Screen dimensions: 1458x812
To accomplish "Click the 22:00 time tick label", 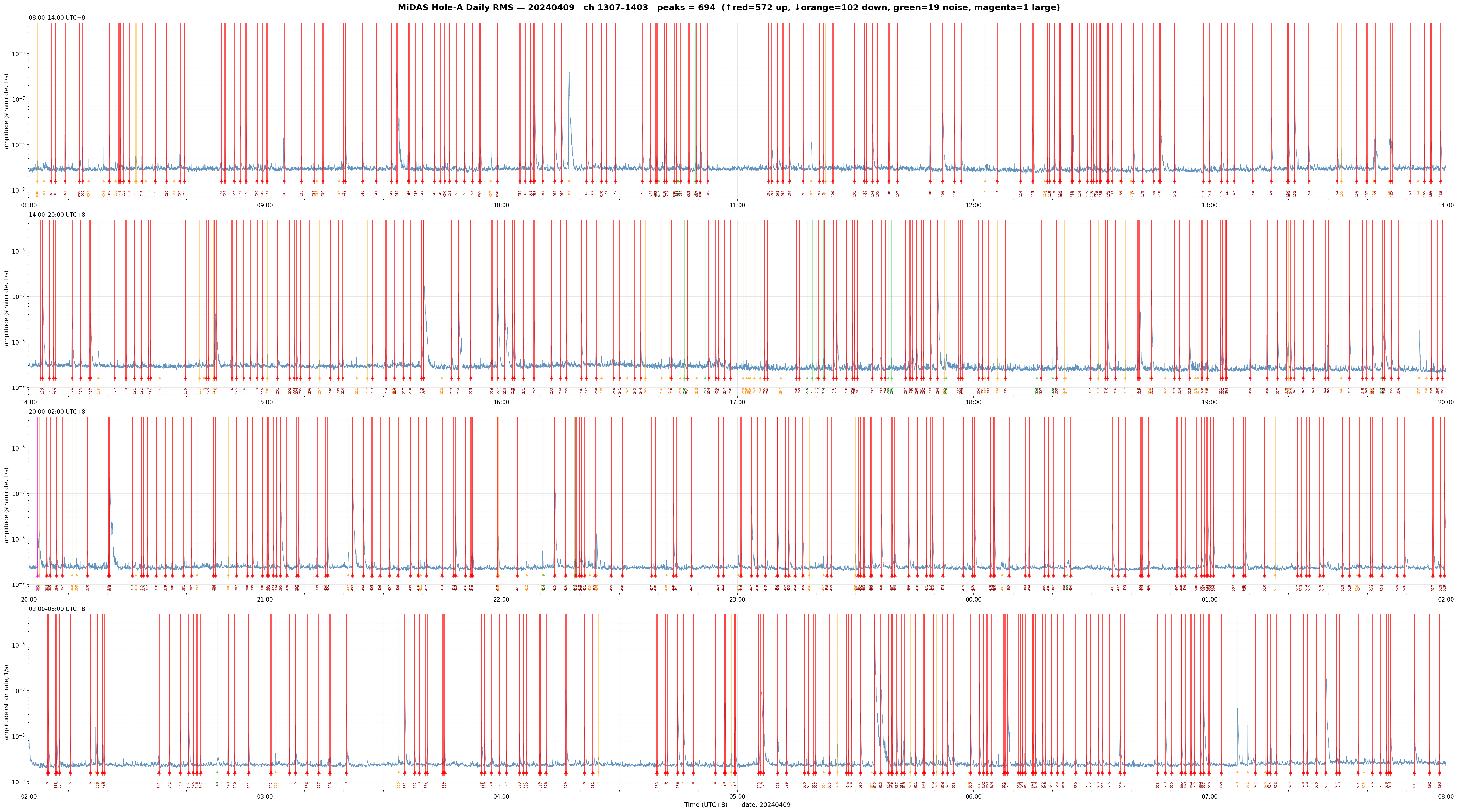I will click(501, 599).
